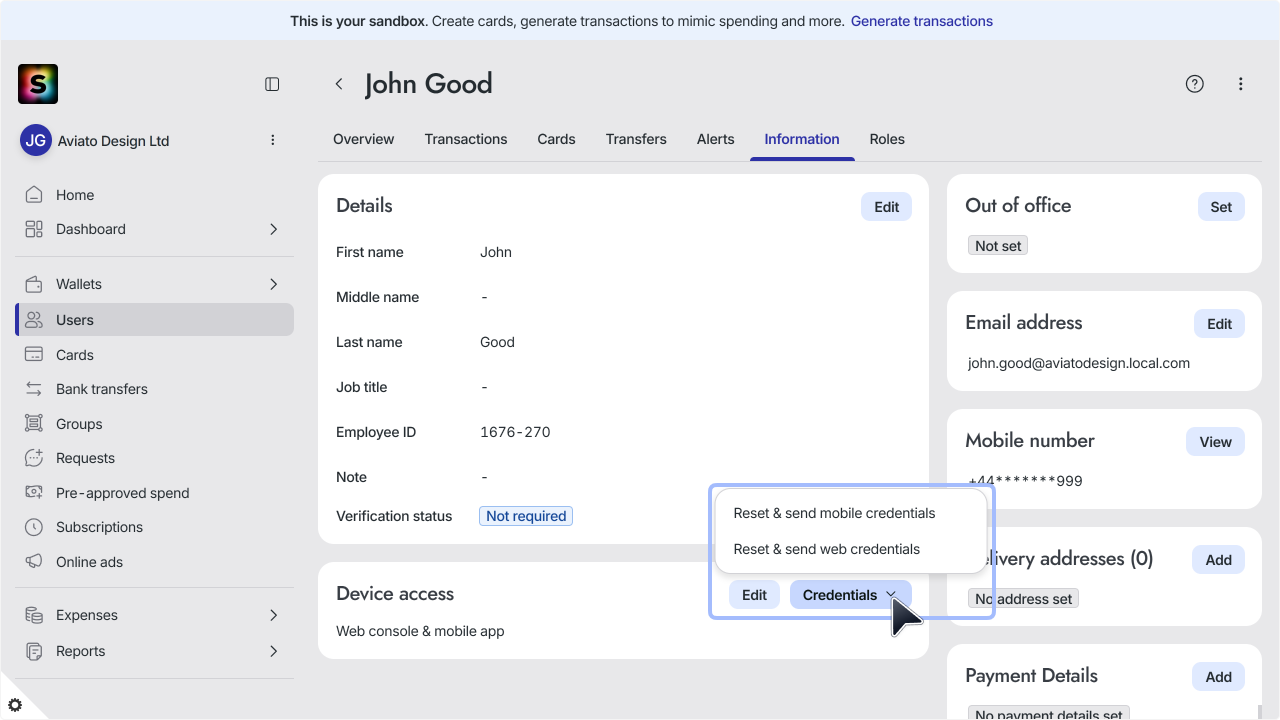Go back using the left arrow

(x=339, y=84)
